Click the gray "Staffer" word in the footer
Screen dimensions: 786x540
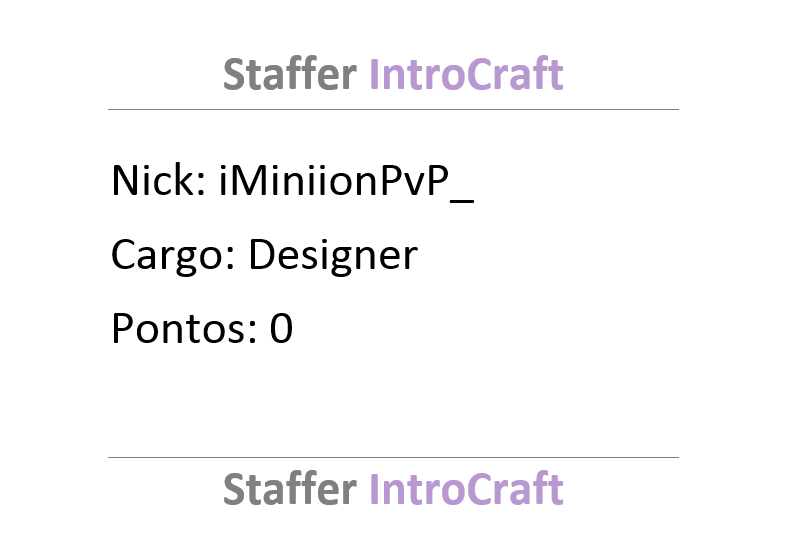tap(290, 488)
